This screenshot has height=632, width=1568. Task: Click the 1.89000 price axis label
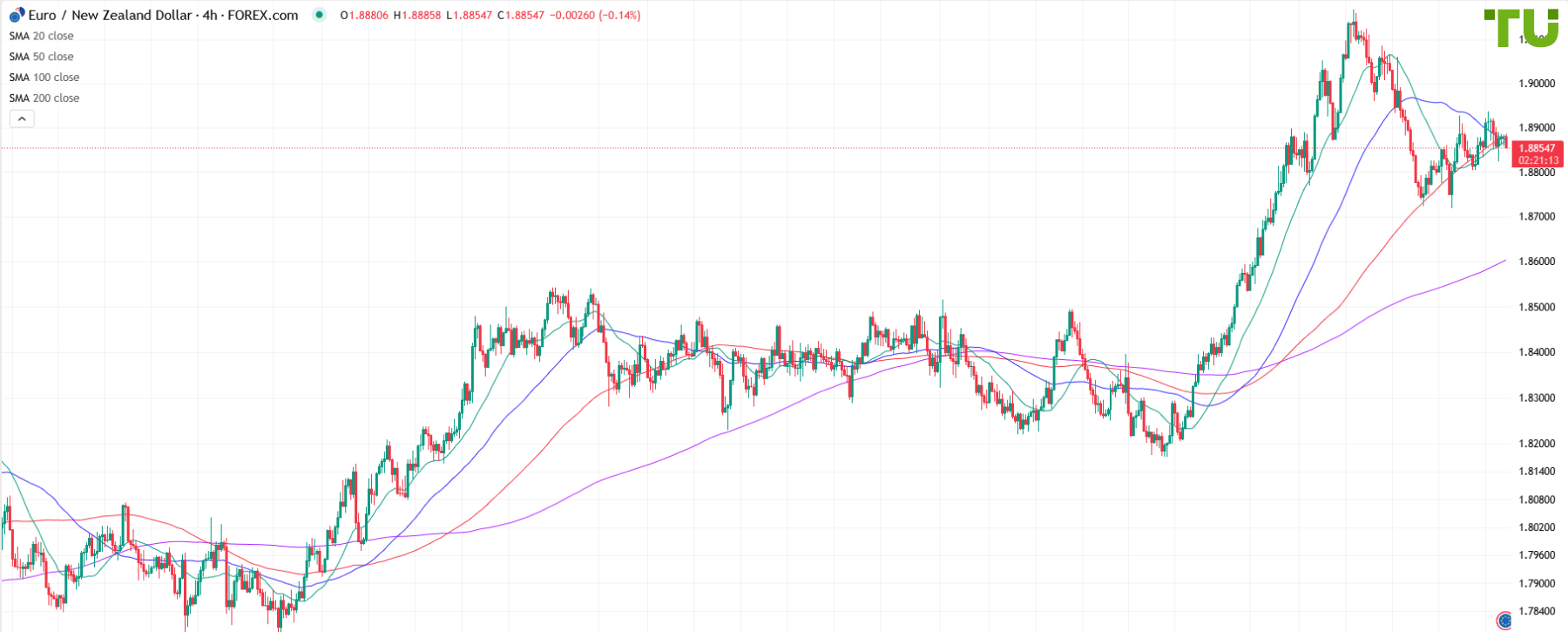tap(1537, 127)
